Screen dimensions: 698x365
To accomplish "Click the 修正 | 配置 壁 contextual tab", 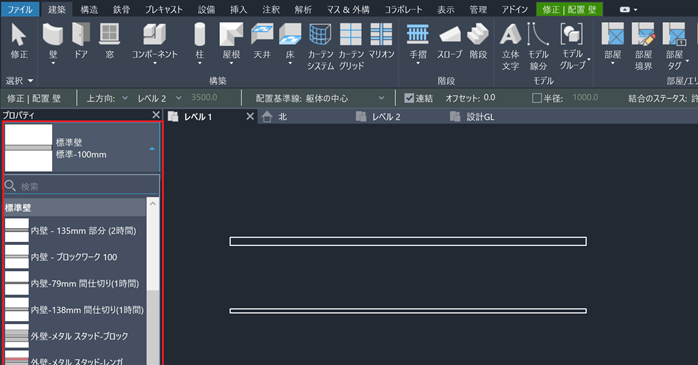I will 569,9.
